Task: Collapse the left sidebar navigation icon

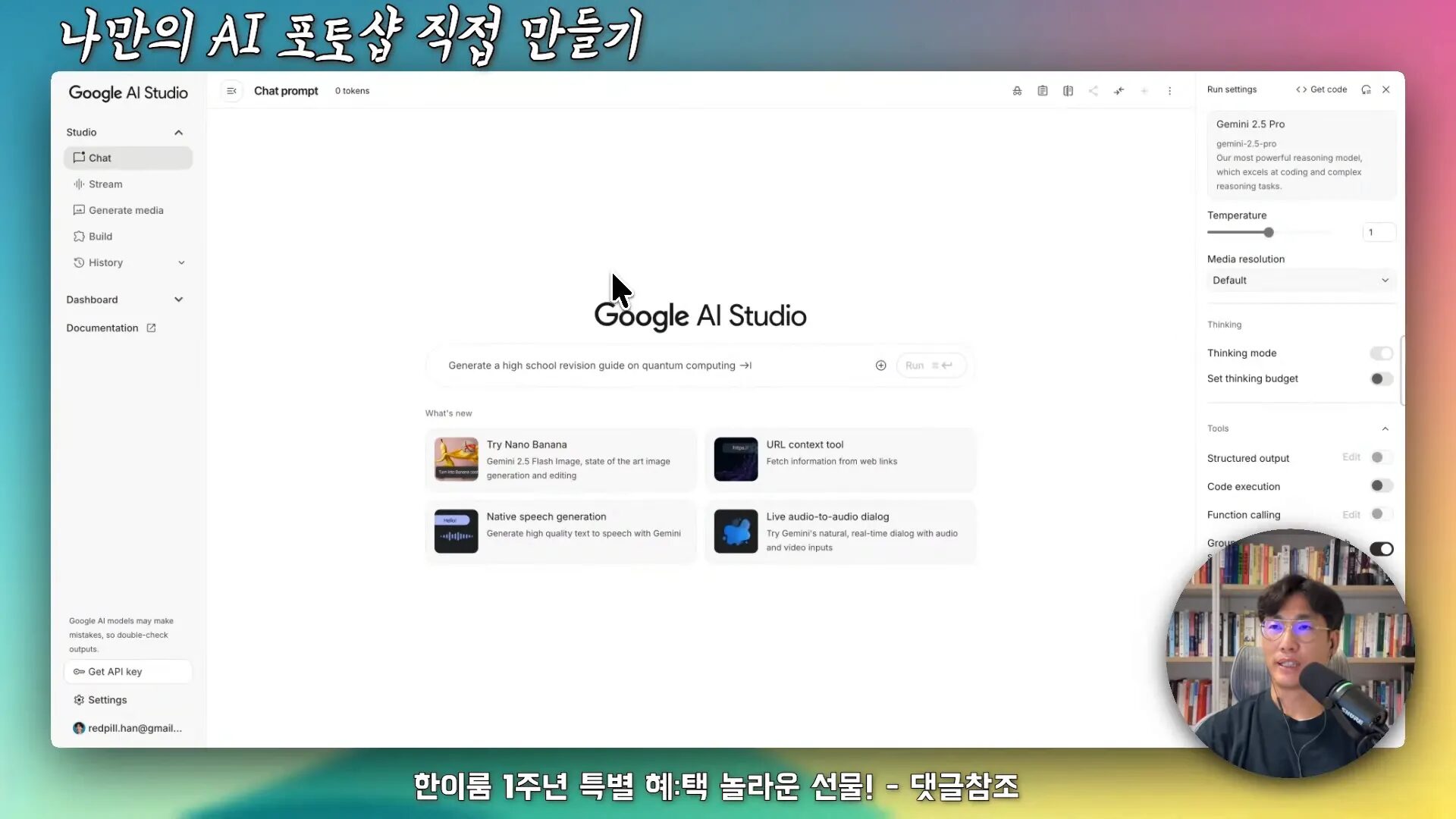Action: click(231, 91)
